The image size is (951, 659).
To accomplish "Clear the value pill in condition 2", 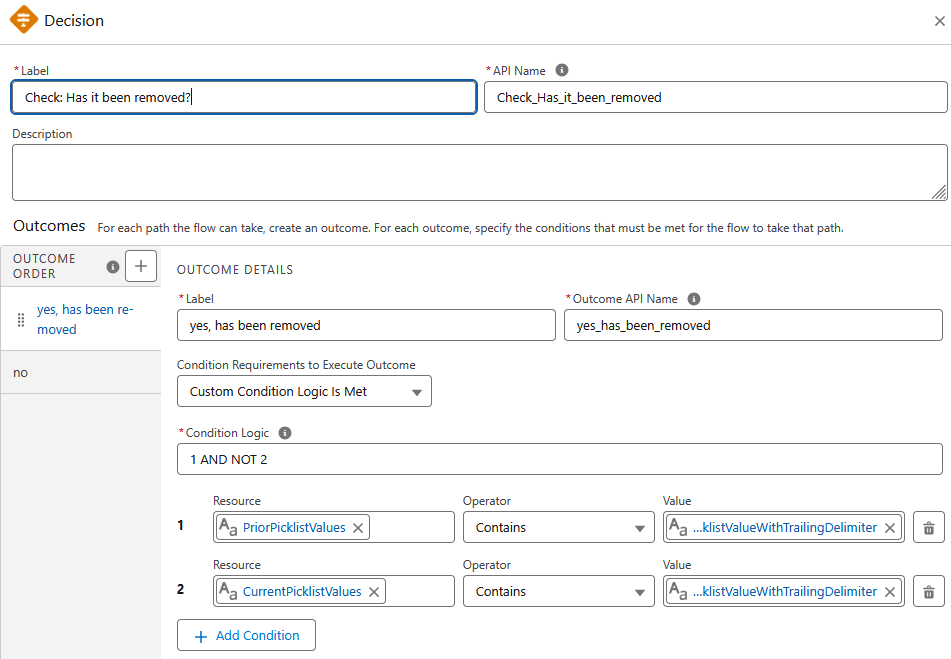I will 890,592.
